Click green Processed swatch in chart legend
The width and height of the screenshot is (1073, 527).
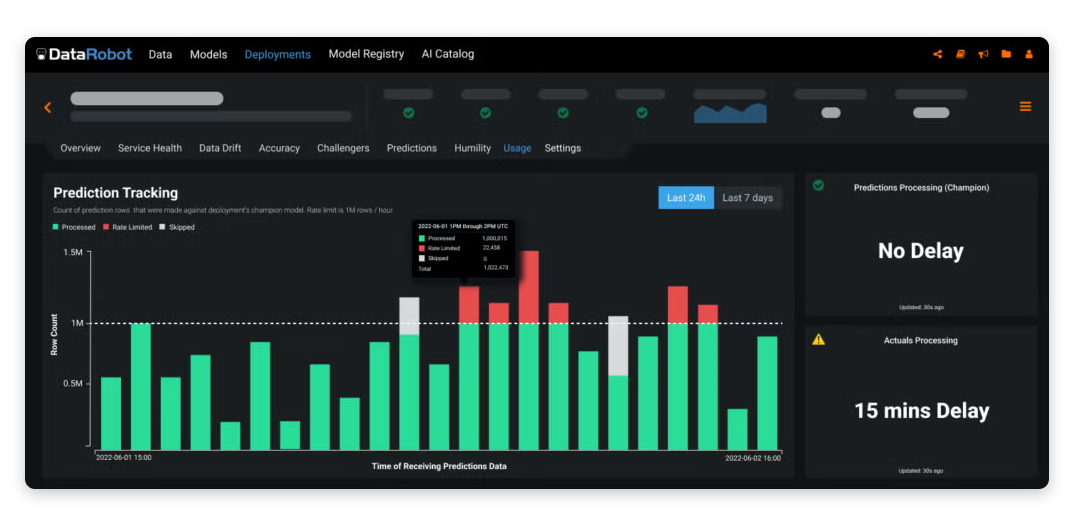[x=55, y=227]
